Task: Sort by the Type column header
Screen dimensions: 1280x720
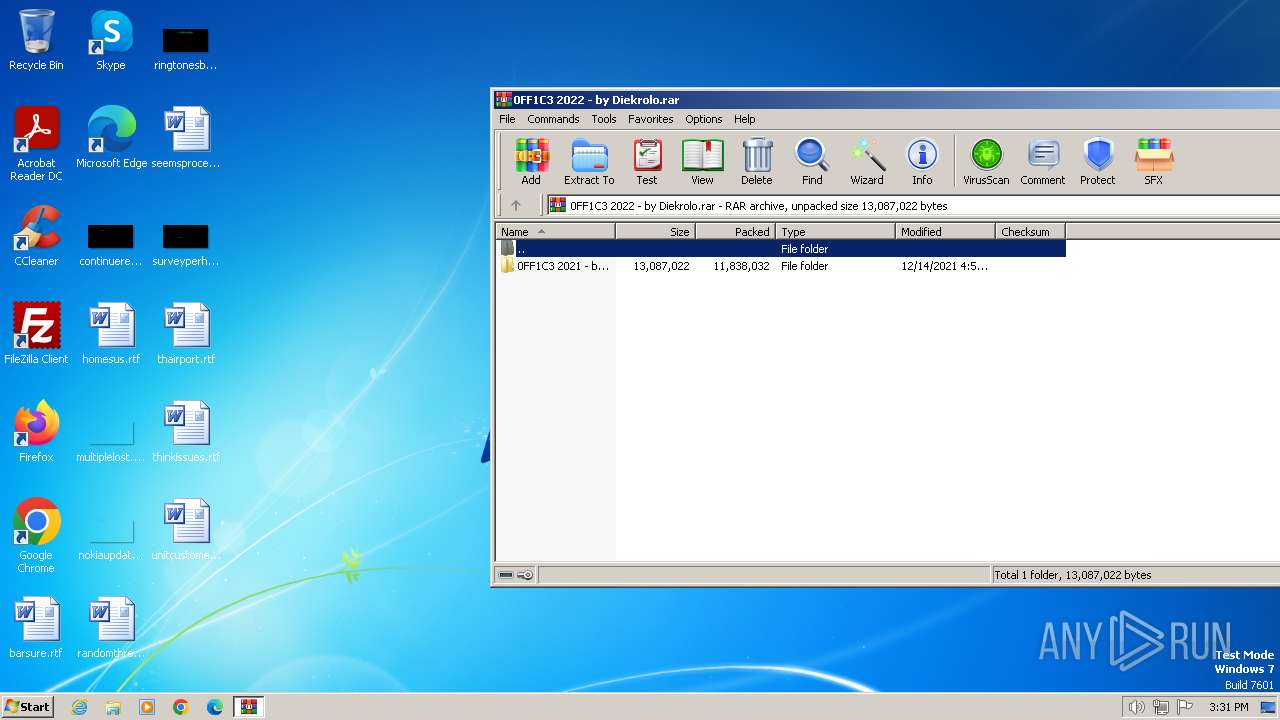Action: pos(835,231)
